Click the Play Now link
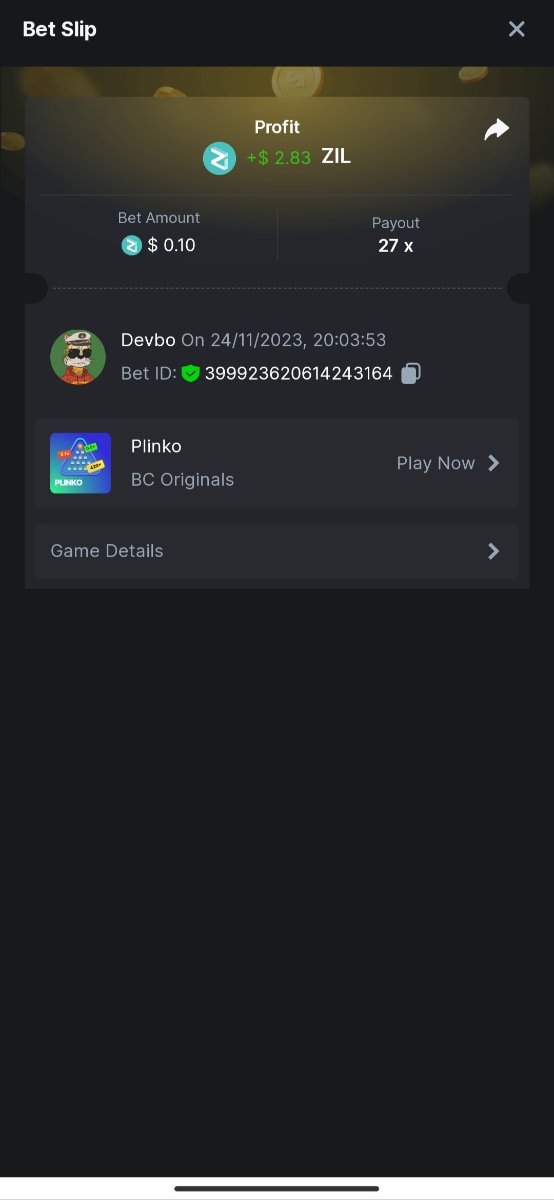Screen dimensions: 554x1200 pos(436,463)
